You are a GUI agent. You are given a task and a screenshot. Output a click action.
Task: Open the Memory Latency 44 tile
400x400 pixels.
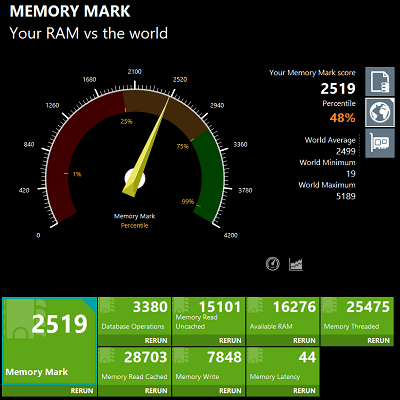(283, 367)
